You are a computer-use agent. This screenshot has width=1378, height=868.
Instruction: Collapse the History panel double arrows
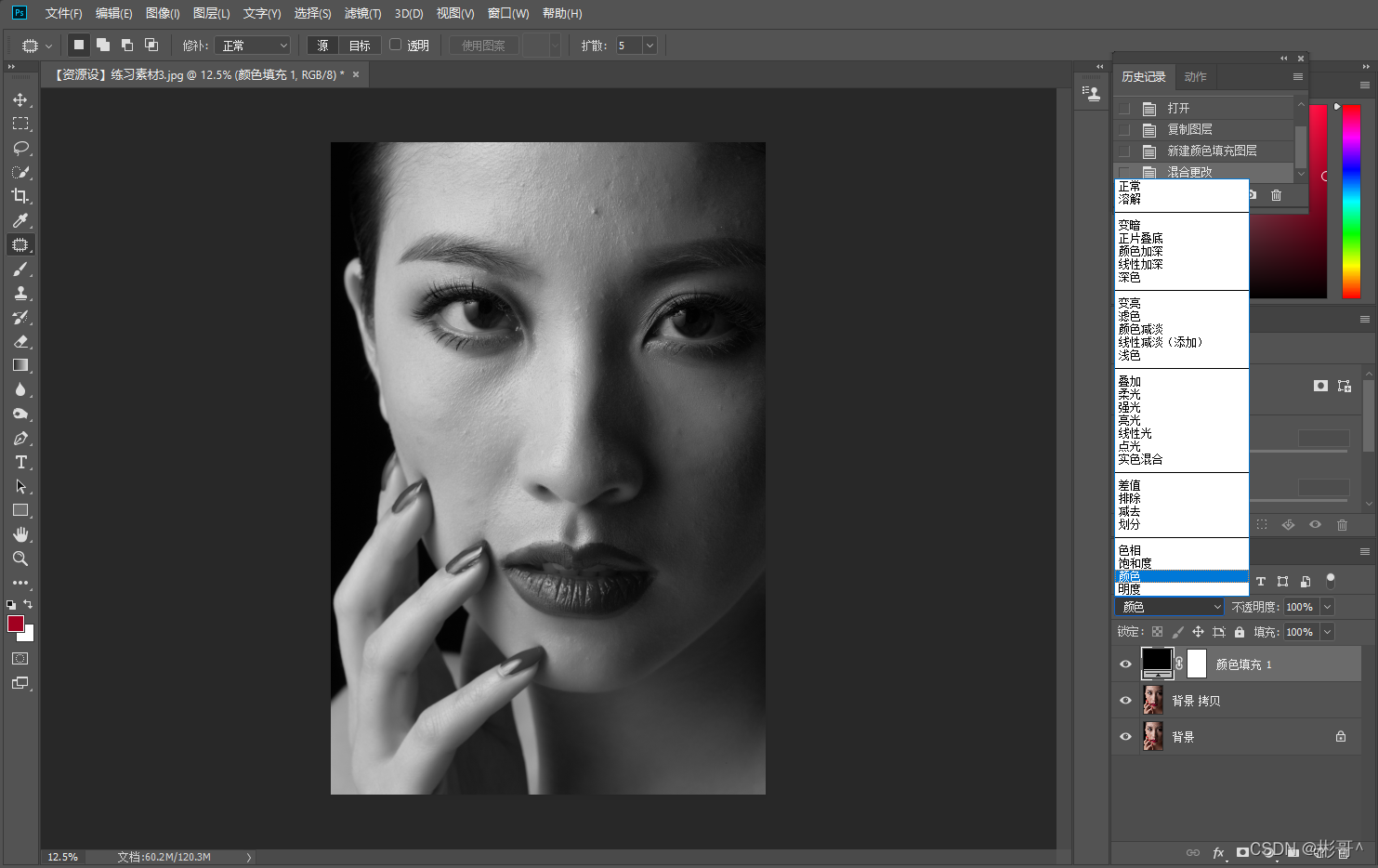[x=1284, y=58]
